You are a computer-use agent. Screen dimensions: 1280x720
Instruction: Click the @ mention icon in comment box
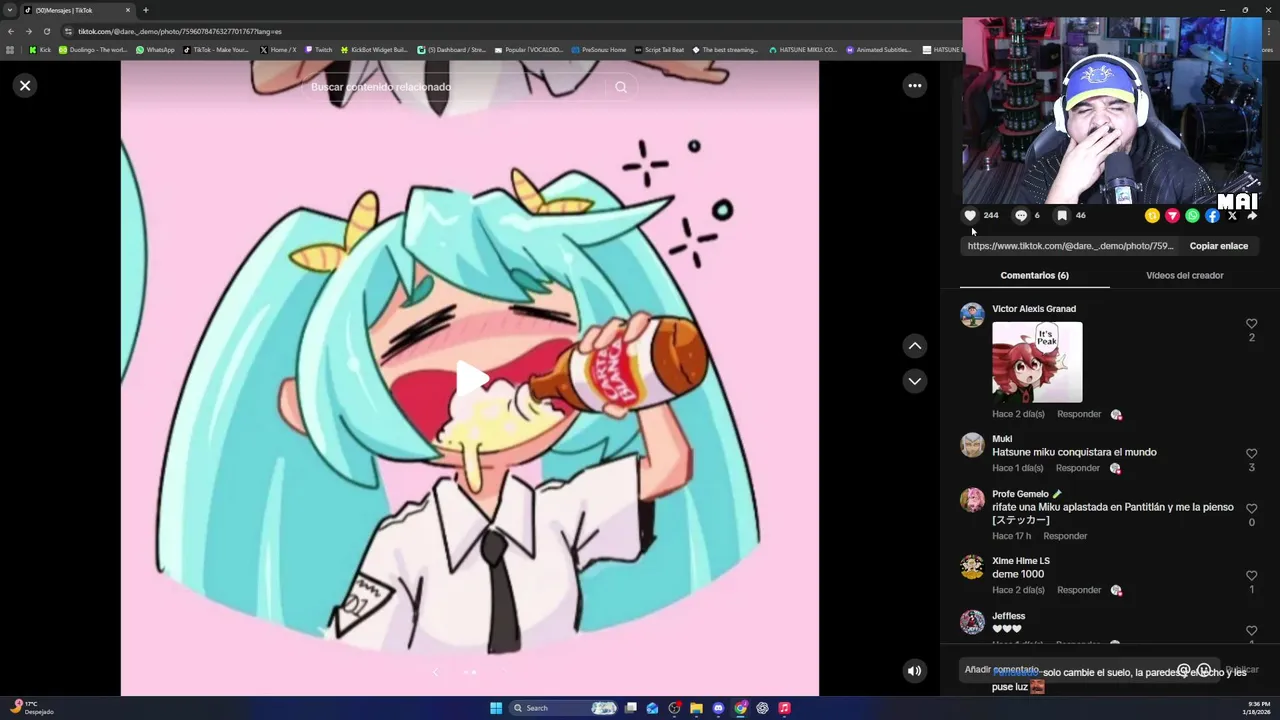(1184, 670)
